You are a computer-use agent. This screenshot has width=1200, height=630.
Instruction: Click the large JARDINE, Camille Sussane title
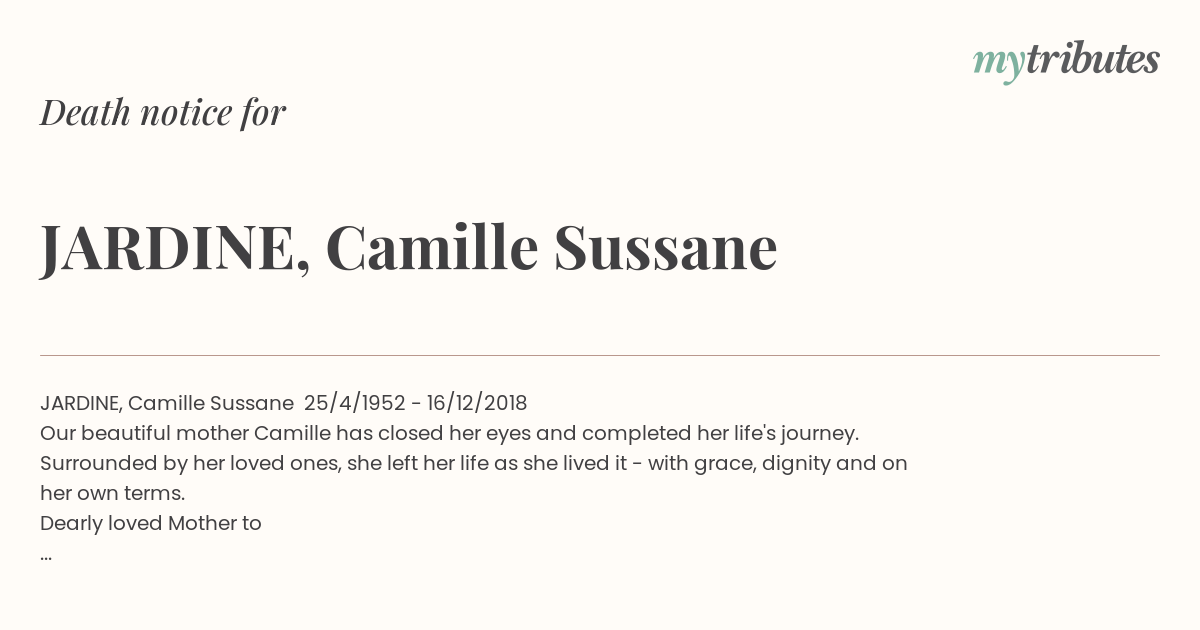pyautogui.click(x=408, y=249)
